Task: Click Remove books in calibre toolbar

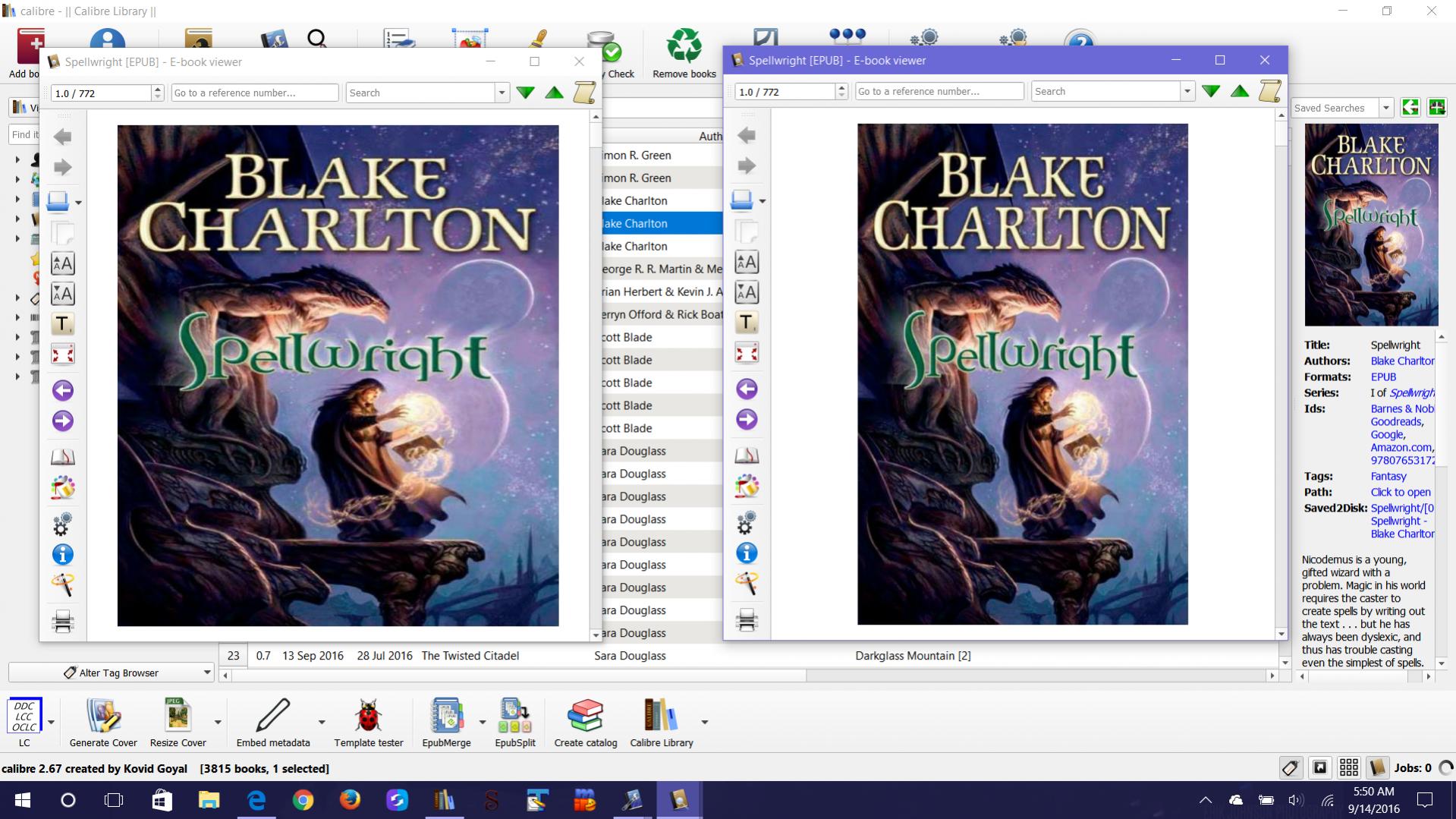Action: click(x=684, y=55)
